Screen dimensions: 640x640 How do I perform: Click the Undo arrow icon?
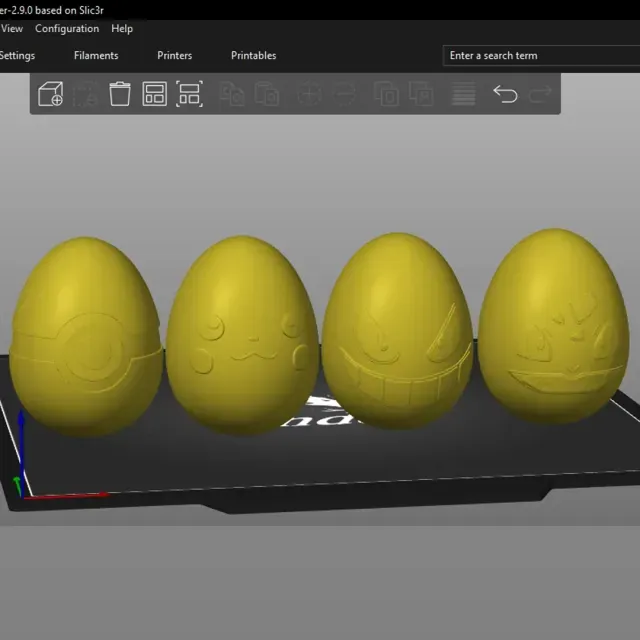click(505, 94)
